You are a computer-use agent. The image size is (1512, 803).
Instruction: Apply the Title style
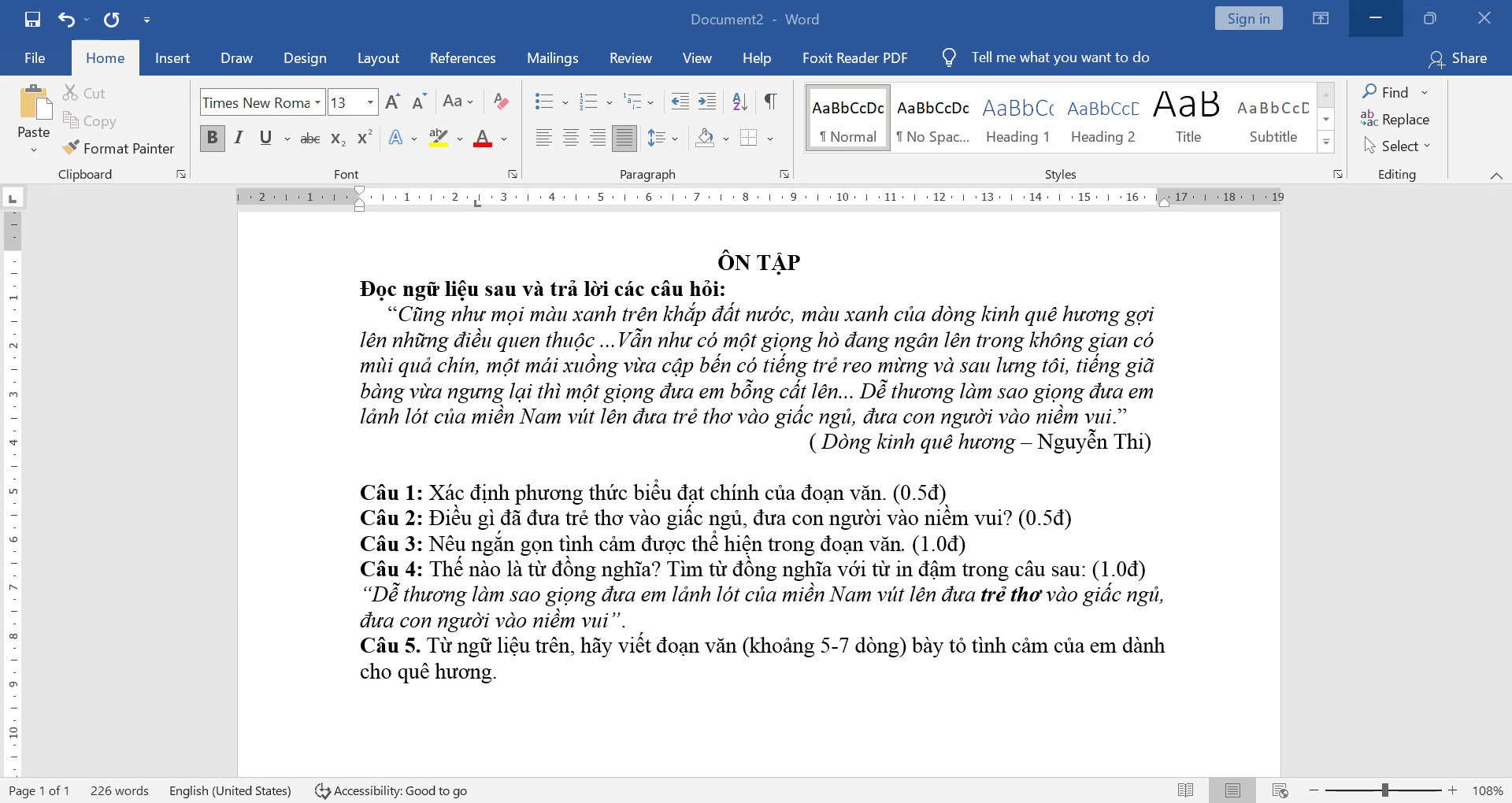coord(1188,118)
